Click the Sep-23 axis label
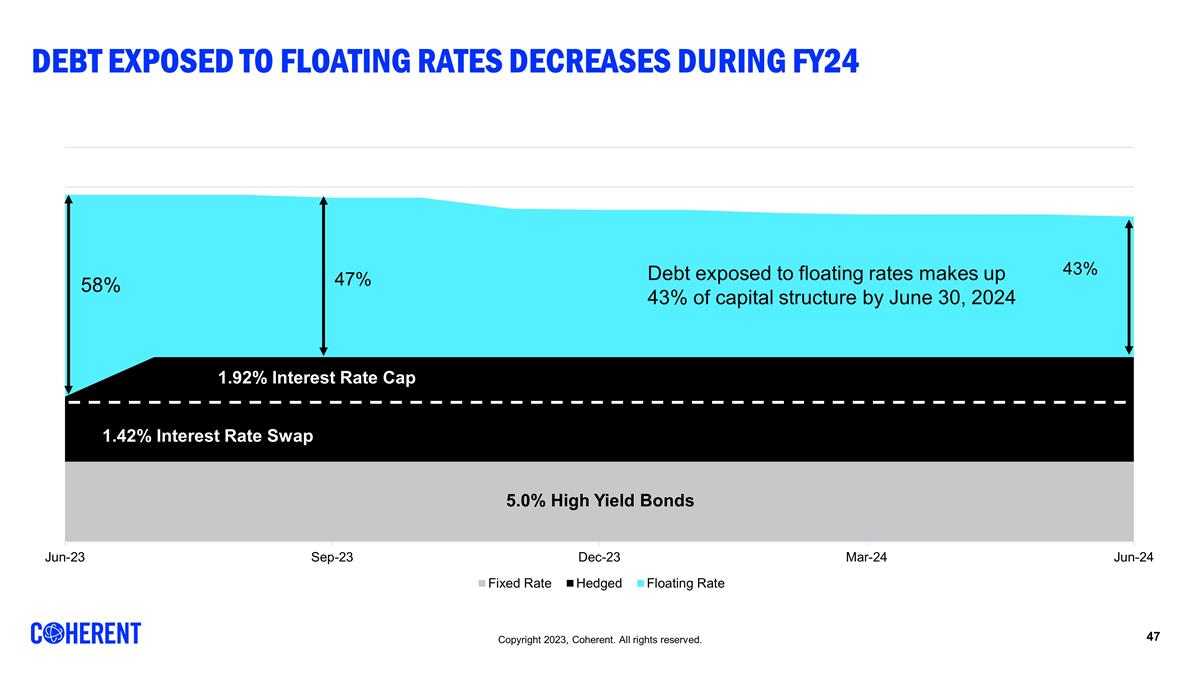1200x675 pixels. 332,557
